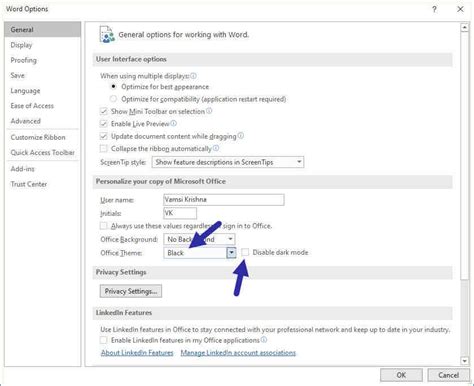
Task: Open the Trust Center category
Action: click(43, 184)
